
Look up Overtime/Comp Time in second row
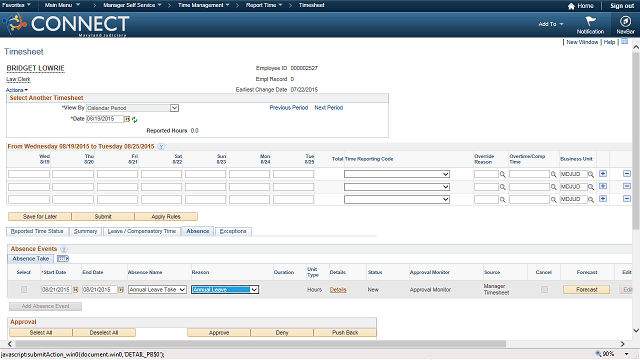(x=553, y=187)
